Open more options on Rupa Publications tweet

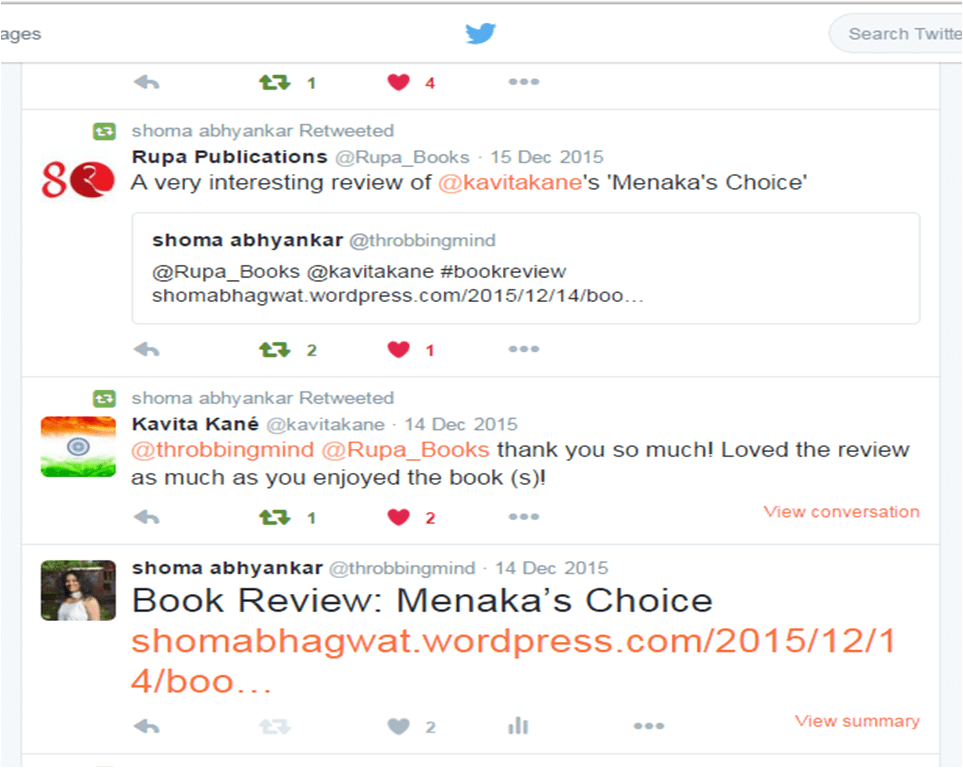(524, 349)
